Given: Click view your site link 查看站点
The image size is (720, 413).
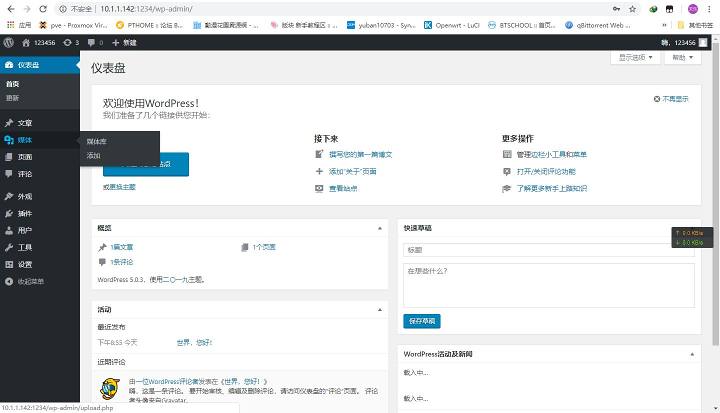Looking at the screenshot, I should (x=343, y=188).
